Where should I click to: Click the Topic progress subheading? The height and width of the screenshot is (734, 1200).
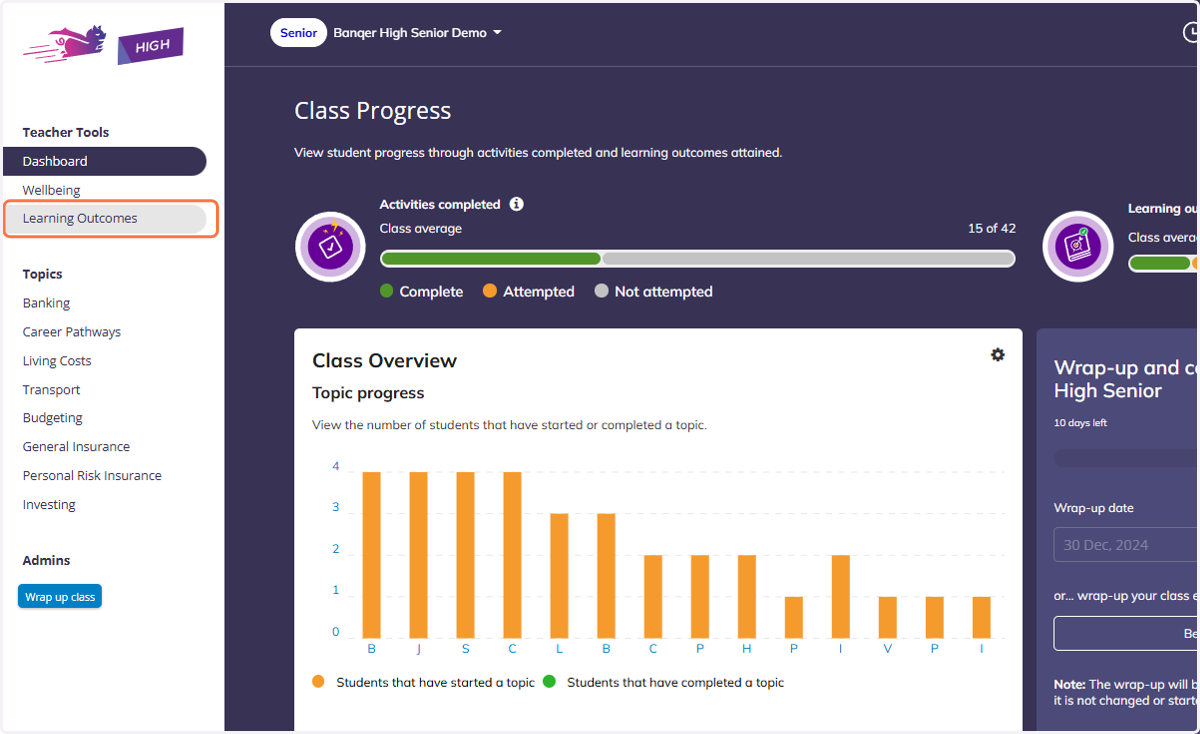point(368,393)
